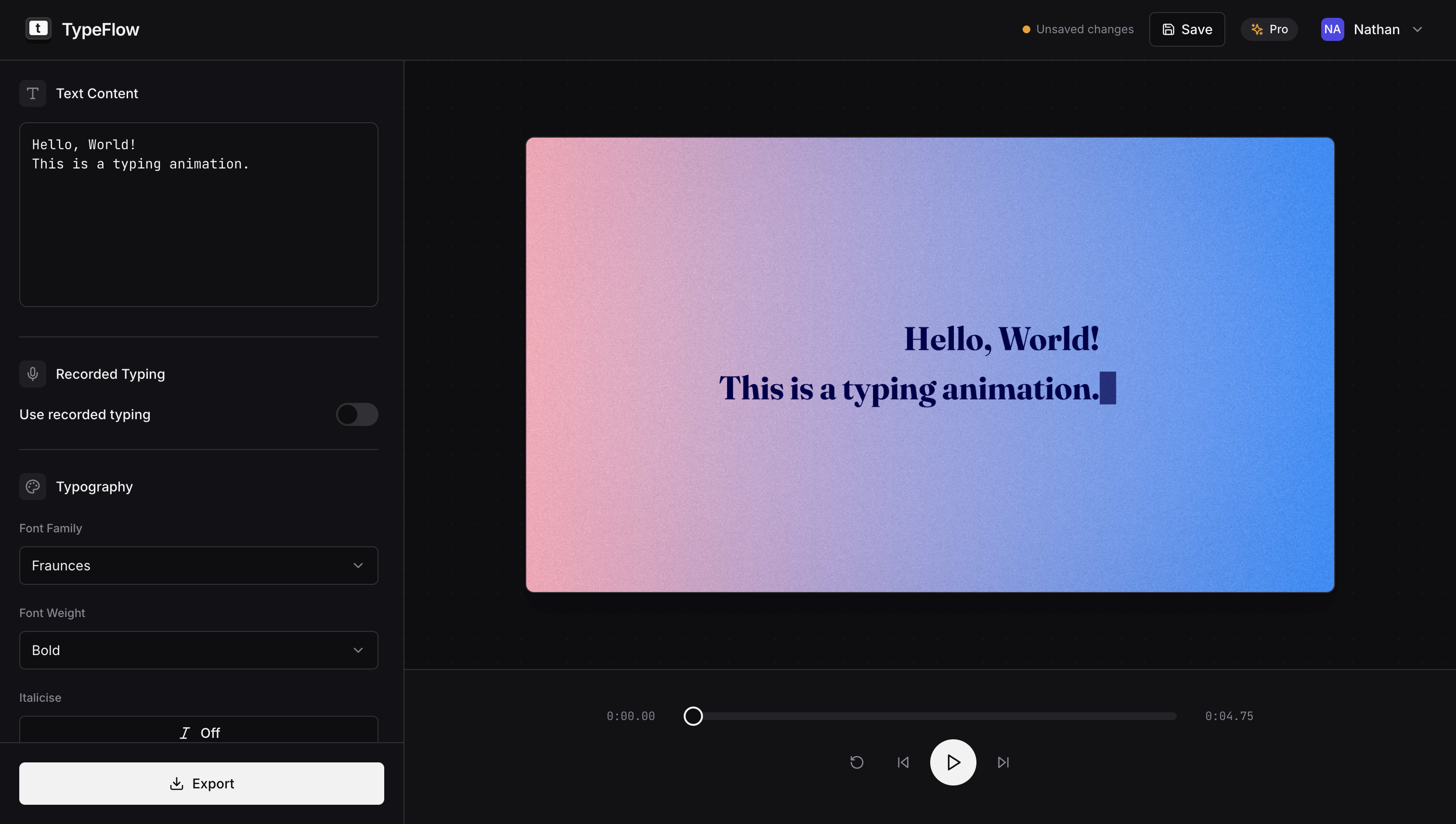Click the Text Content T icon
The width and height of the screenshot is (1456, 824).
click(x=32, y=93)
